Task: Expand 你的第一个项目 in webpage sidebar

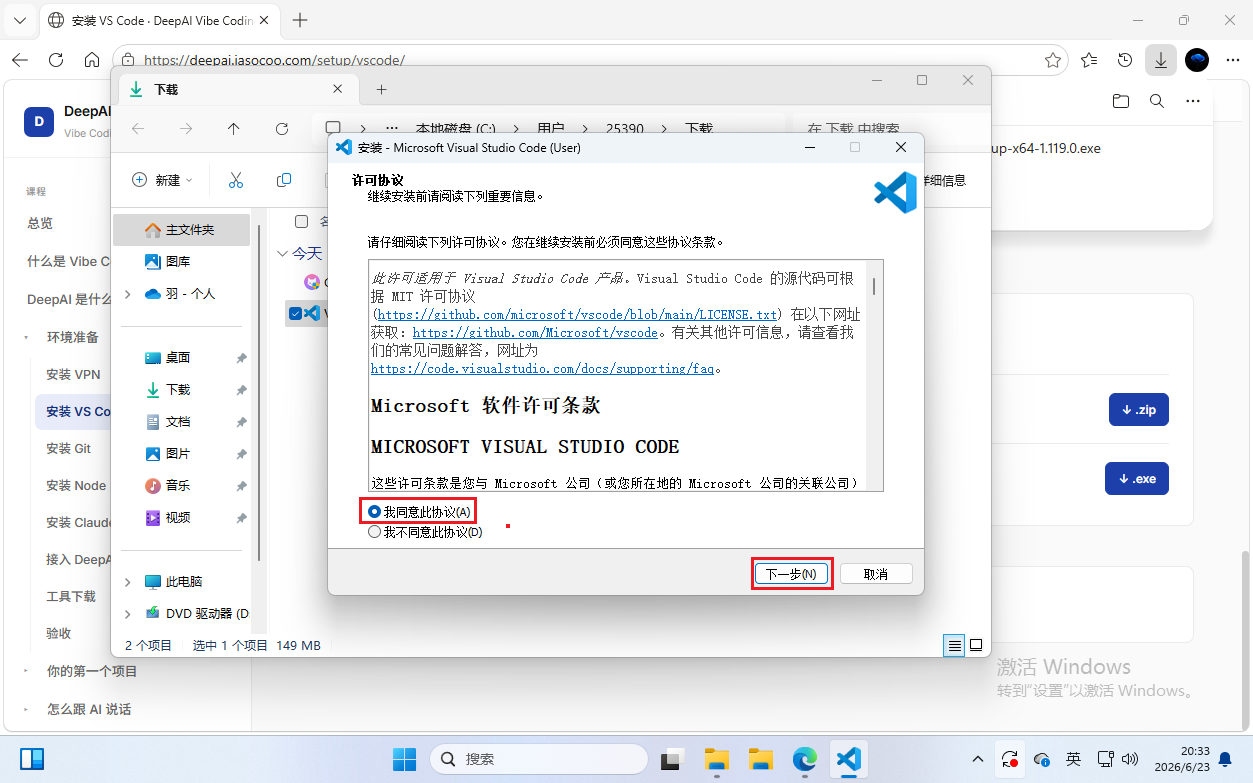Action: pos(28,671)
